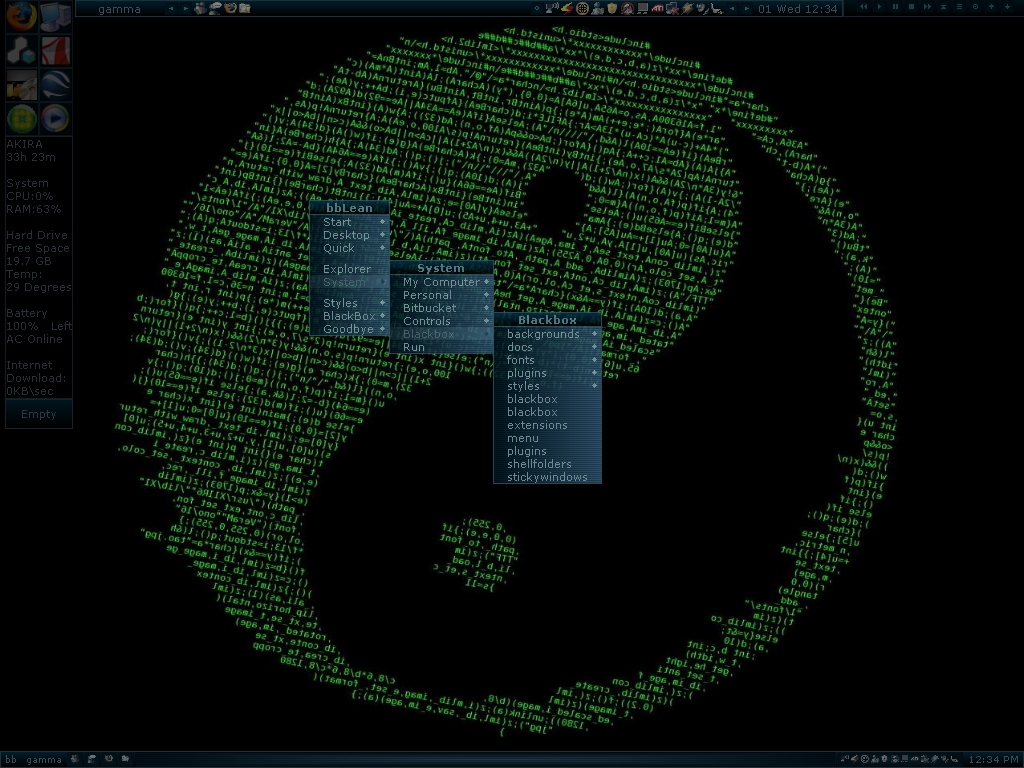Select Explorer in bbLean menu

tap(349, 269)
